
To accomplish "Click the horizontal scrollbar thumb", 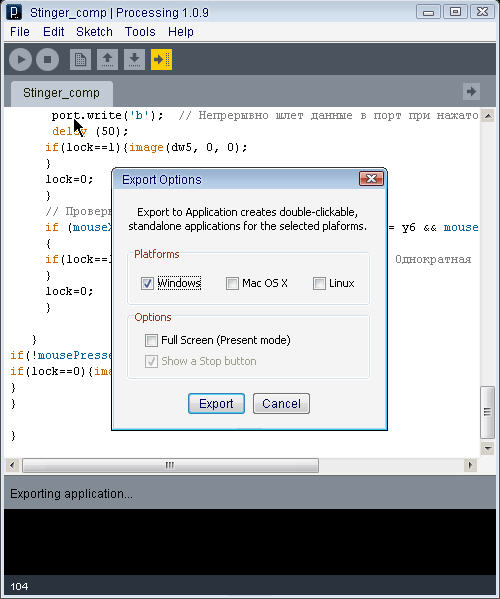I will 170,465.
